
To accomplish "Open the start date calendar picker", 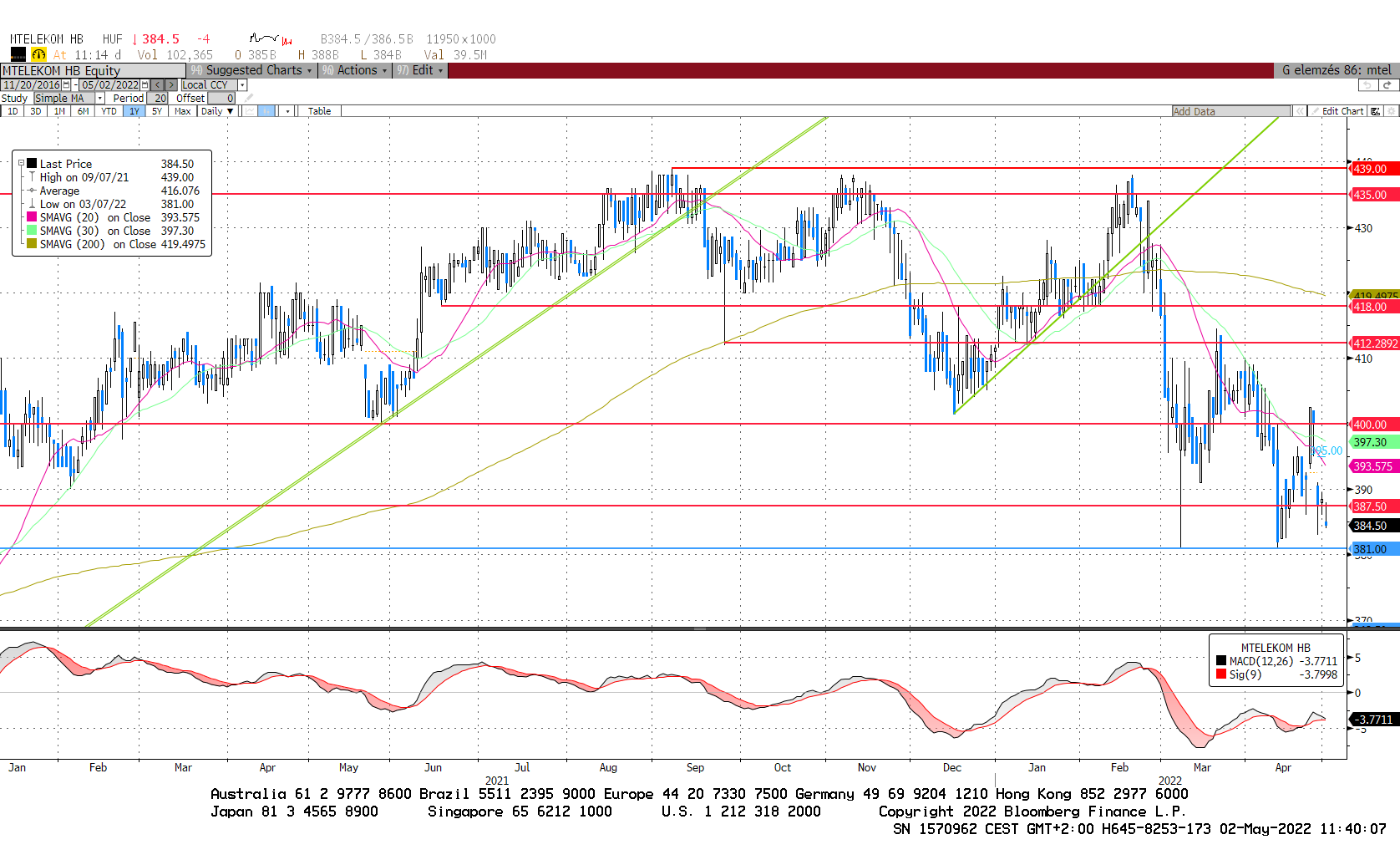I will [x=66, y=85].
